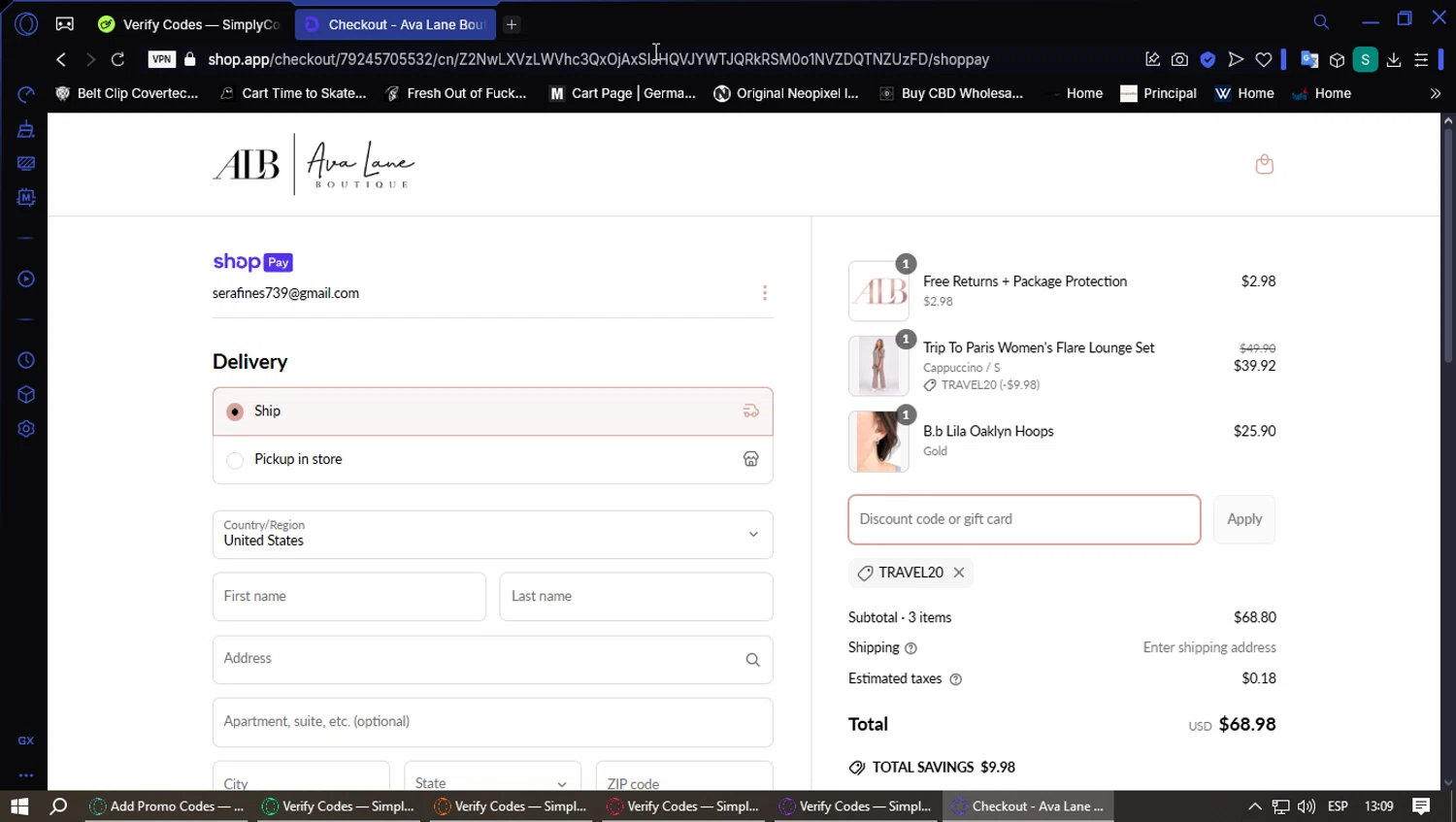Focus the Address field
The image size is (1456, 822).
click(x=493, y=660)
